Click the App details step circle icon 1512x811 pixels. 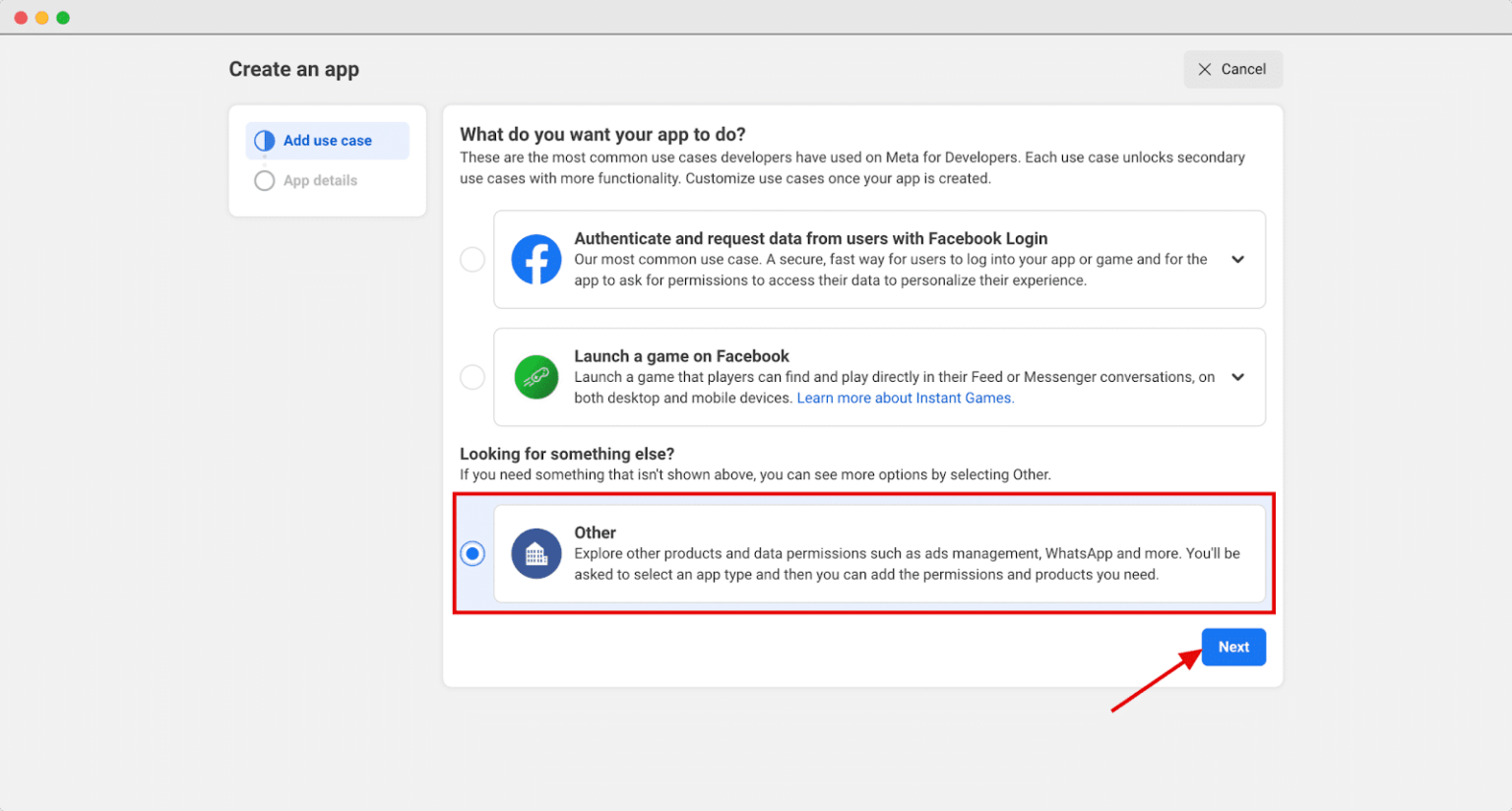[x=263, y=180]
